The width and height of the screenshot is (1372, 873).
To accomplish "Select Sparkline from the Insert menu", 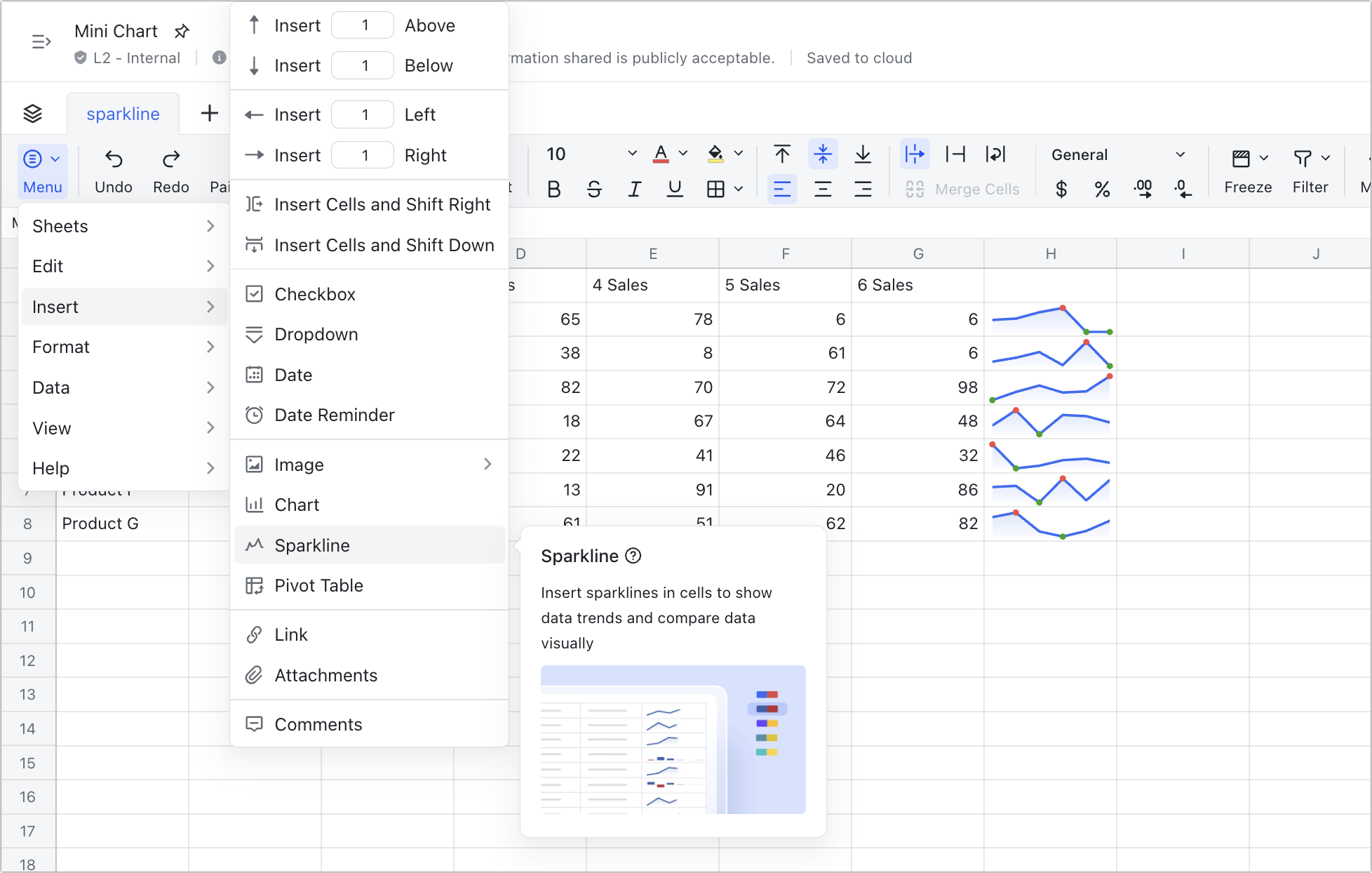I will click(312, 545).
